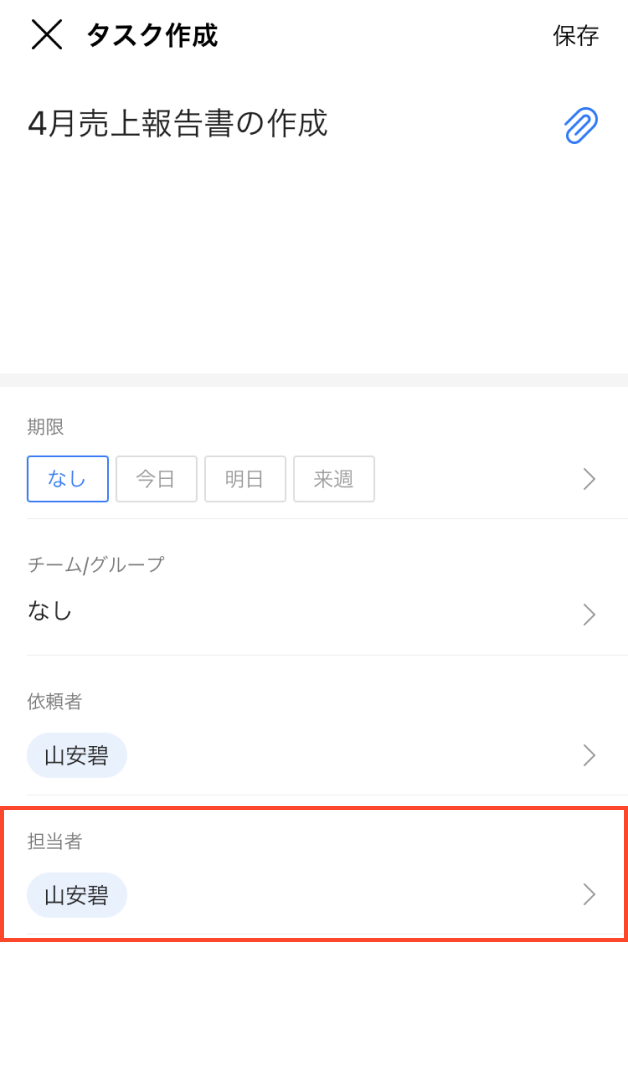Tap the 期限 section label
This screenshot has width=628, height=1082.
[x=46, y=428]
